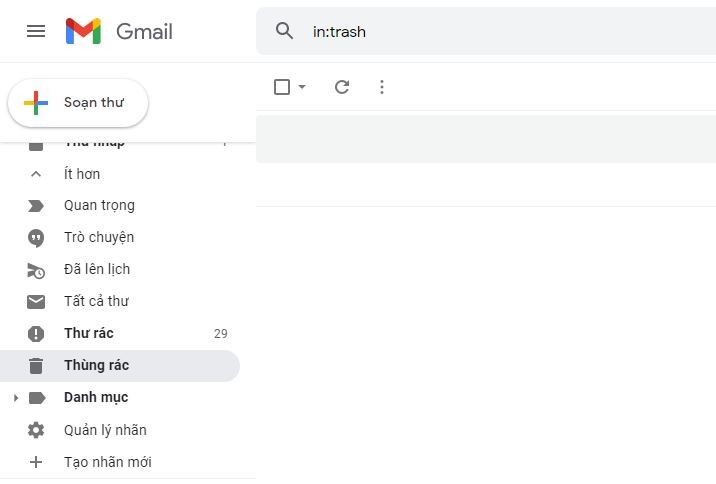The width and height of the screenshot is (716, 484).
Task: Open the Quan trọng folder
Action: pyautogui.click(x=99, y=205)
